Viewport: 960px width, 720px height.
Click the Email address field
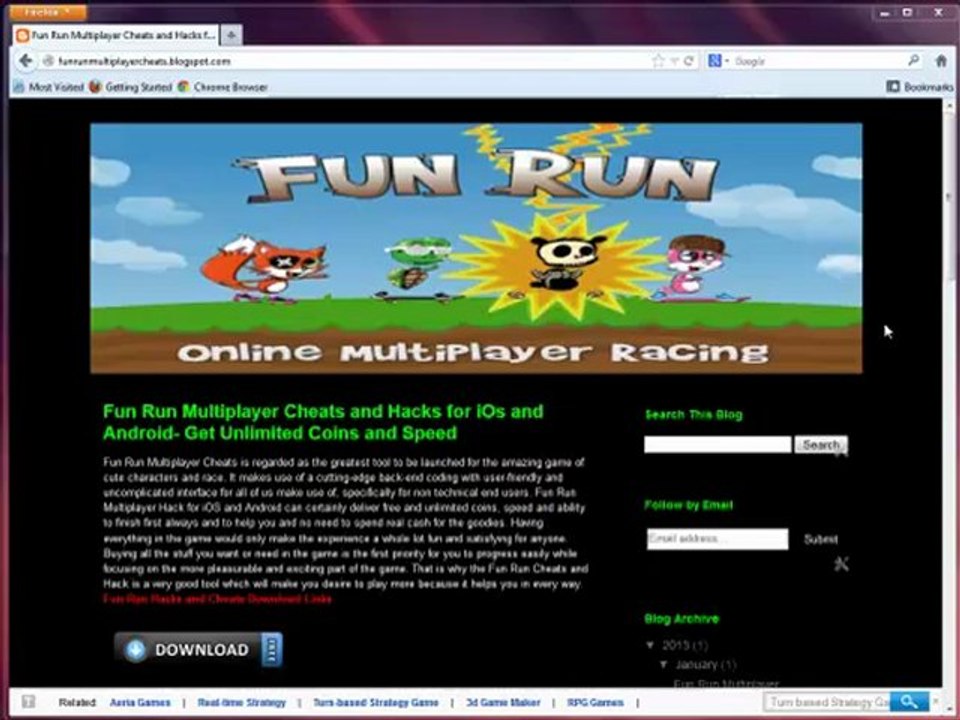coord(717,539)
